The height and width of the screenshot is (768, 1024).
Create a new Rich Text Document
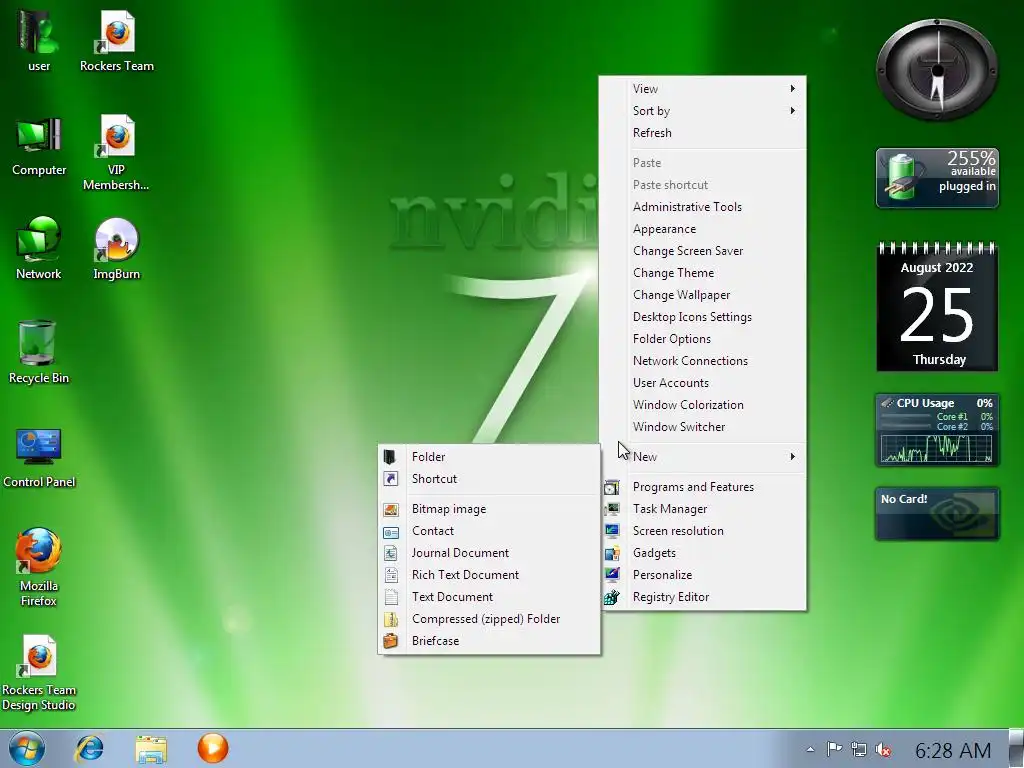(489, 575)
